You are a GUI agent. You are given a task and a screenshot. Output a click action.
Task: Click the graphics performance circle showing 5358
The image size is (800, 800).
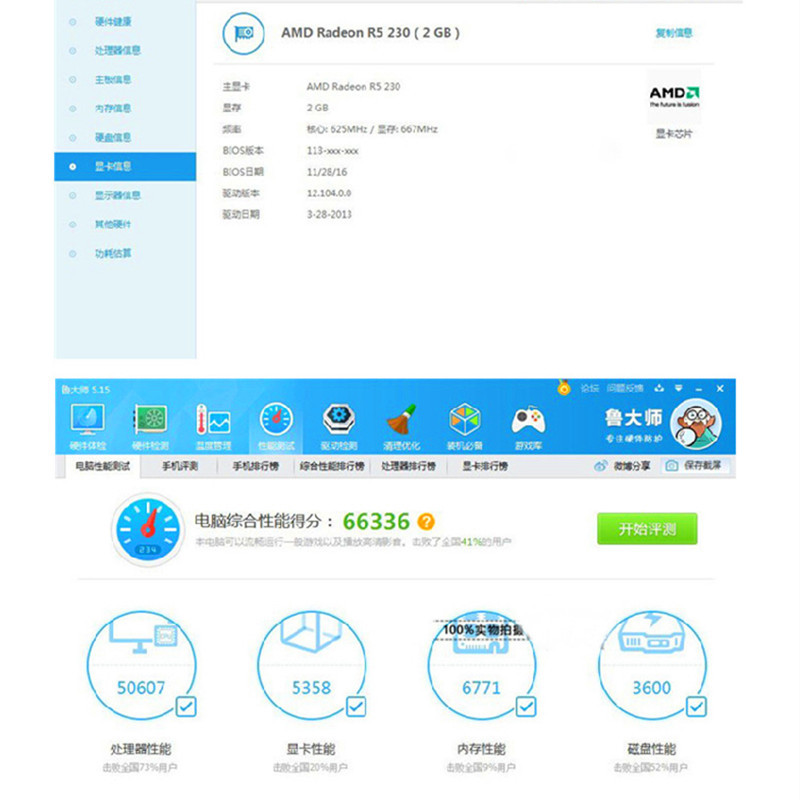point(312,665)
